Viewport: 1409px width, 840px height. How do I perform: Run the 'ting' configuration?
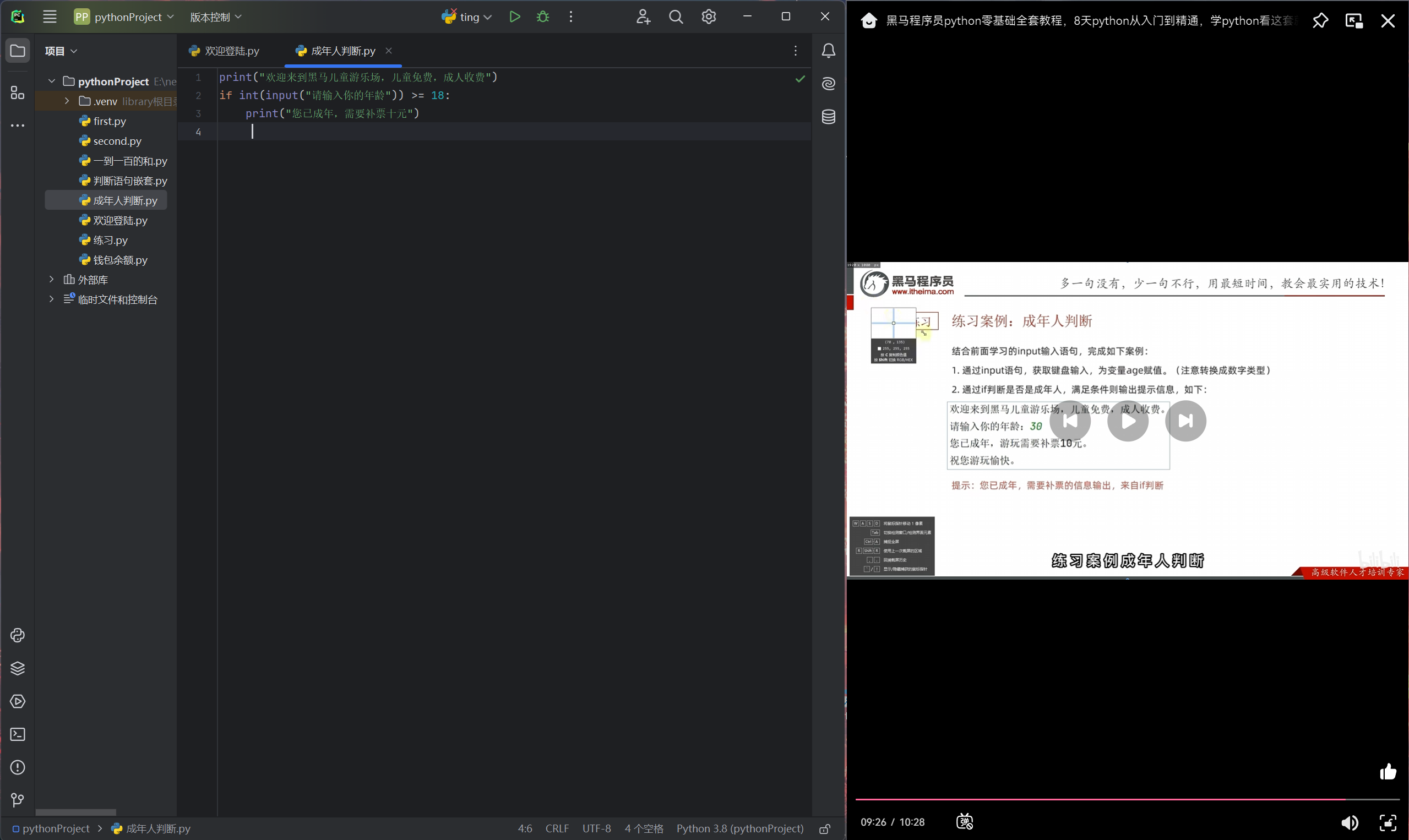coord(515,17)
